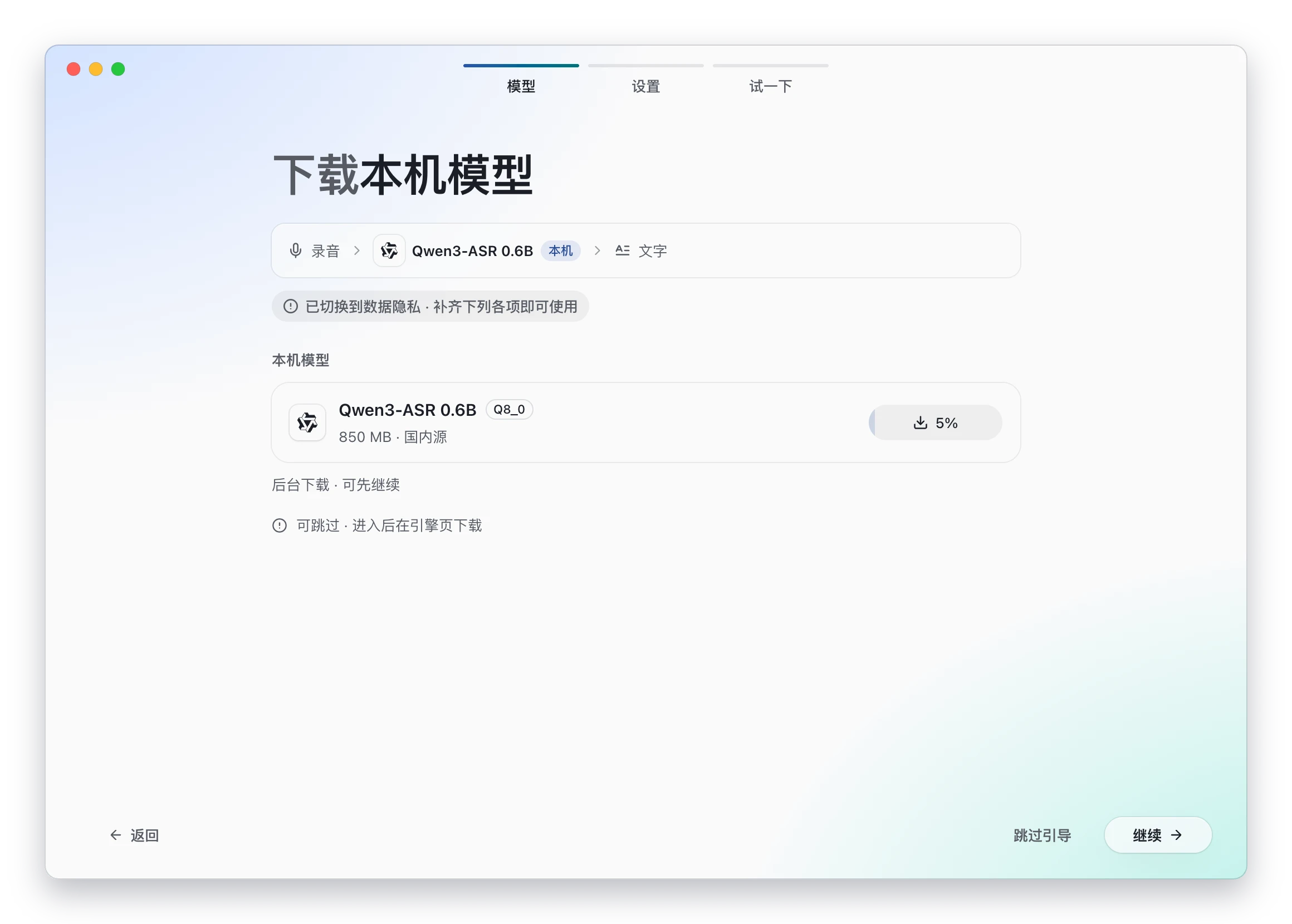Click the Qwen3-ASR 0.6B label in the pipeline bar
1292x924 pixels.
click(472, 250)
